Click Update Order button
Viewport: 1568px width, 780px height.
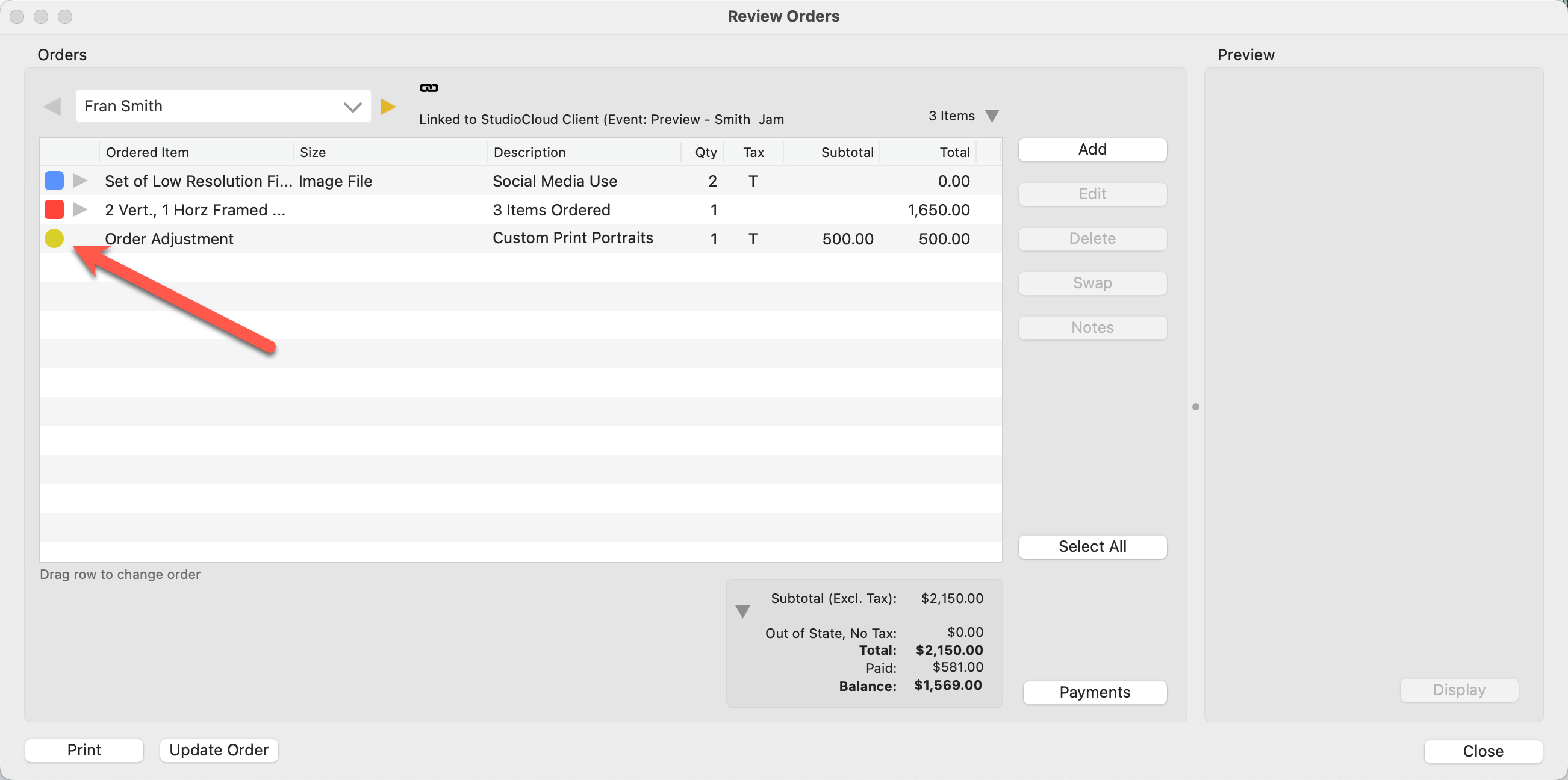coord(219,749)
